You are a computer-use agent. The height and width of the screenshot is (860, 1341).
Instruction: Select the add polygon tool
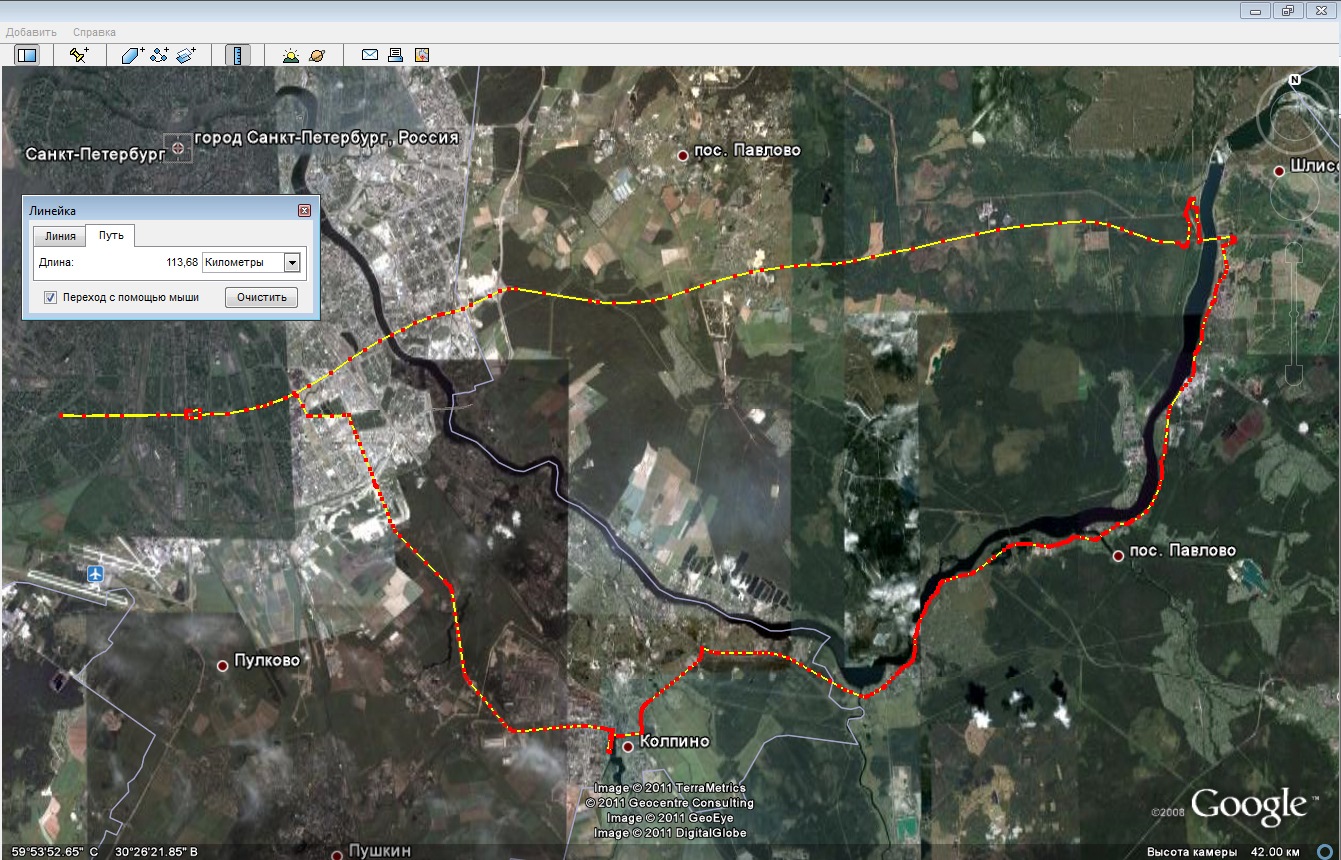pos(133,55)
